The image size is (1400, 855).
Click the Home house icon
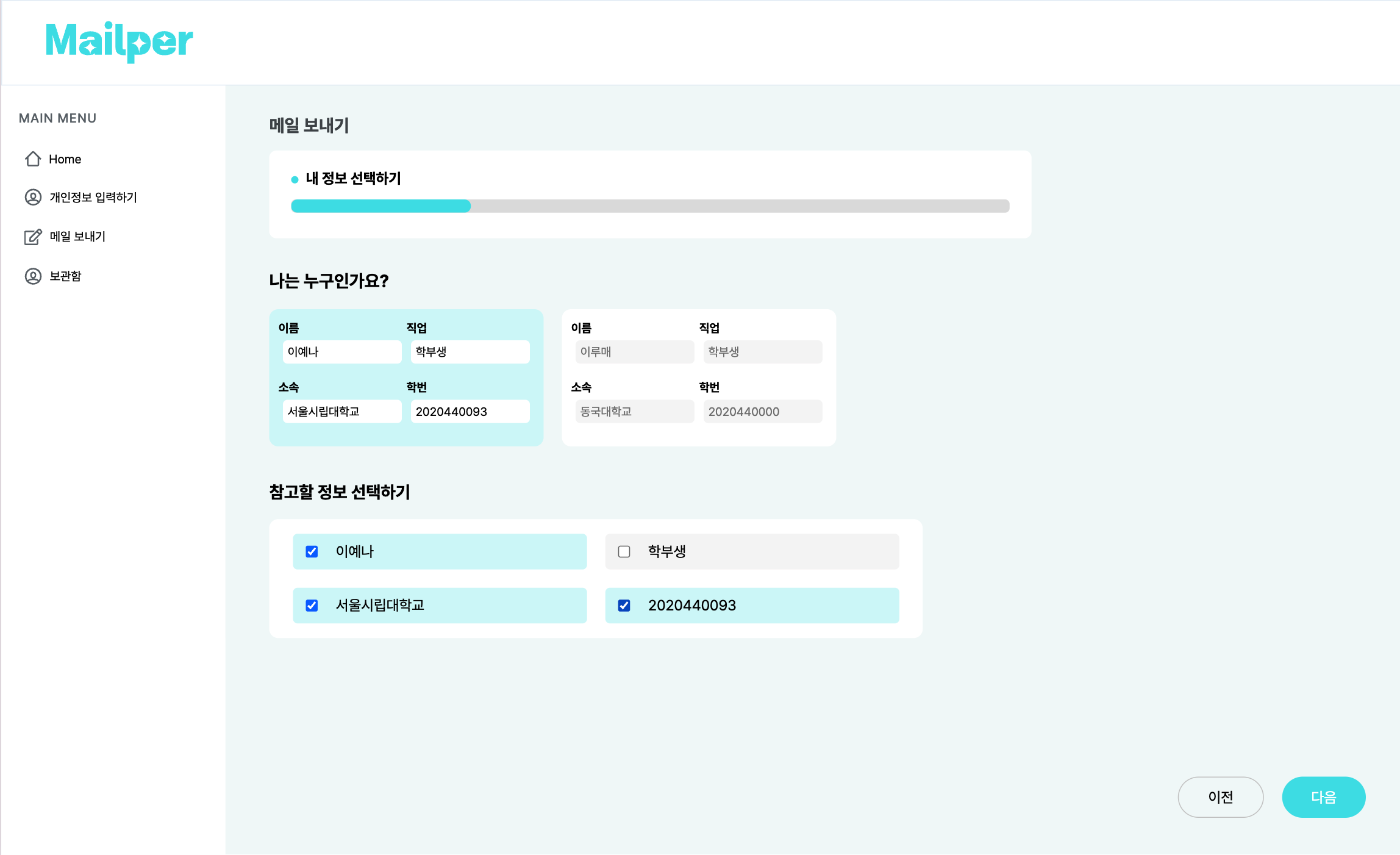tap(33, 159)
